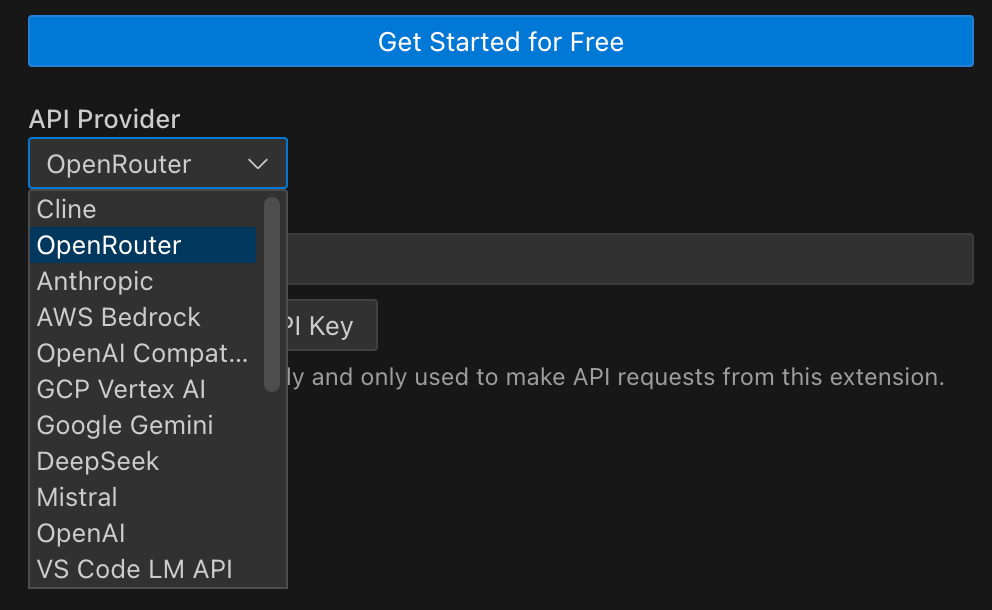Click the partially hidden API Key button
This screenshot has width=992, height=610.
pos(332,325)
